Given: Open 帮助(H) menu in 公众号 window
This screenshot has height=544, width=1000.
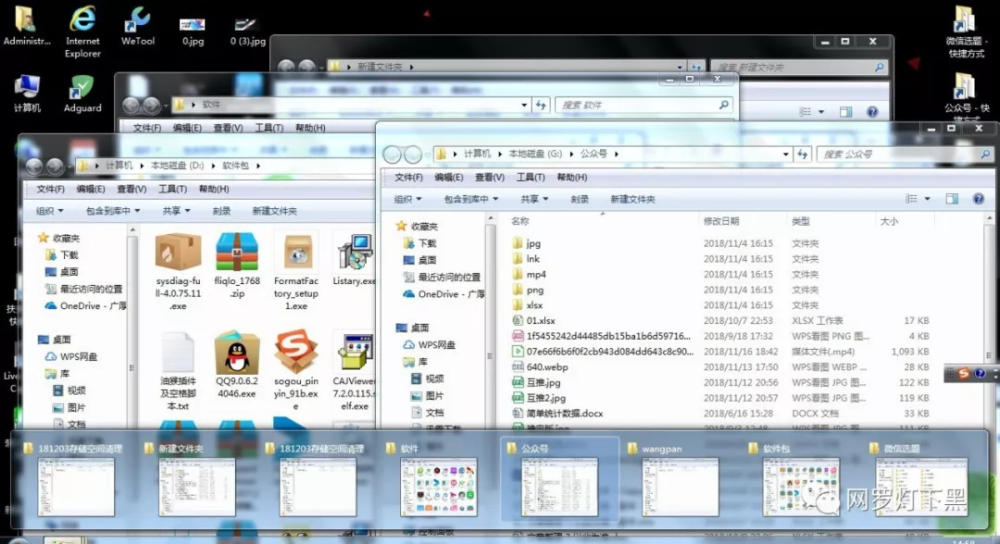Looking at the screenshot, I should 571,177.
